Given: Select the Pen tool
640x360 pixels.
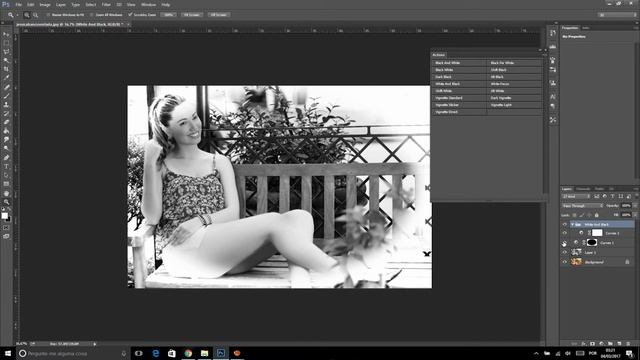Looking at the screenshot, I should pyautogui.click(x=6, y=158).
